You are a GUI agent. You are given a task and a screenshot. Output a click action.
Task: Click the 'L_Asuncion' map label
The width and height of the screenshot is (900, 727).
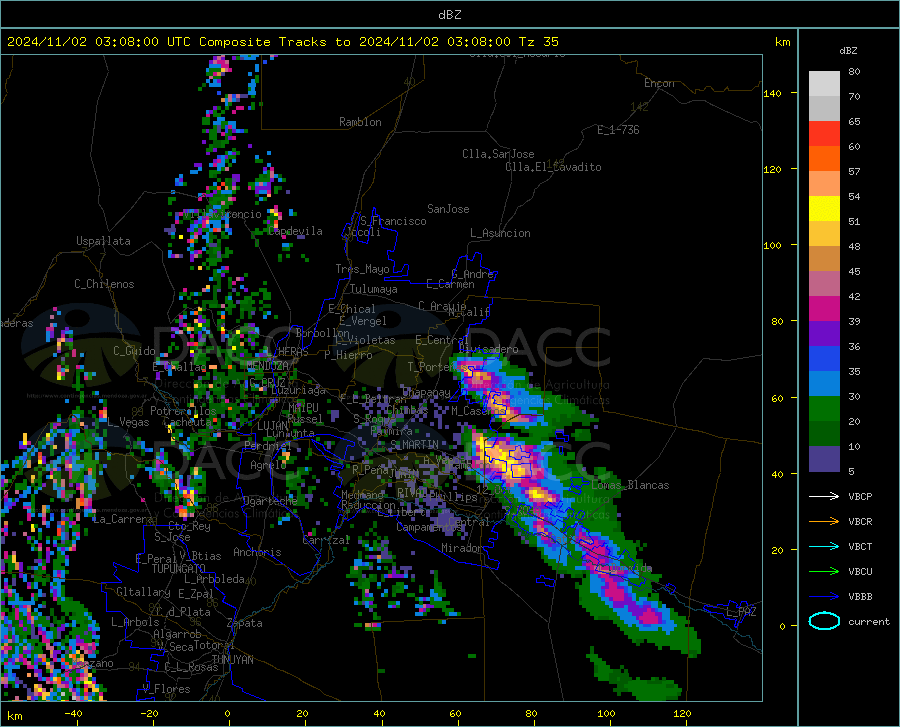(x=500, y=233)
